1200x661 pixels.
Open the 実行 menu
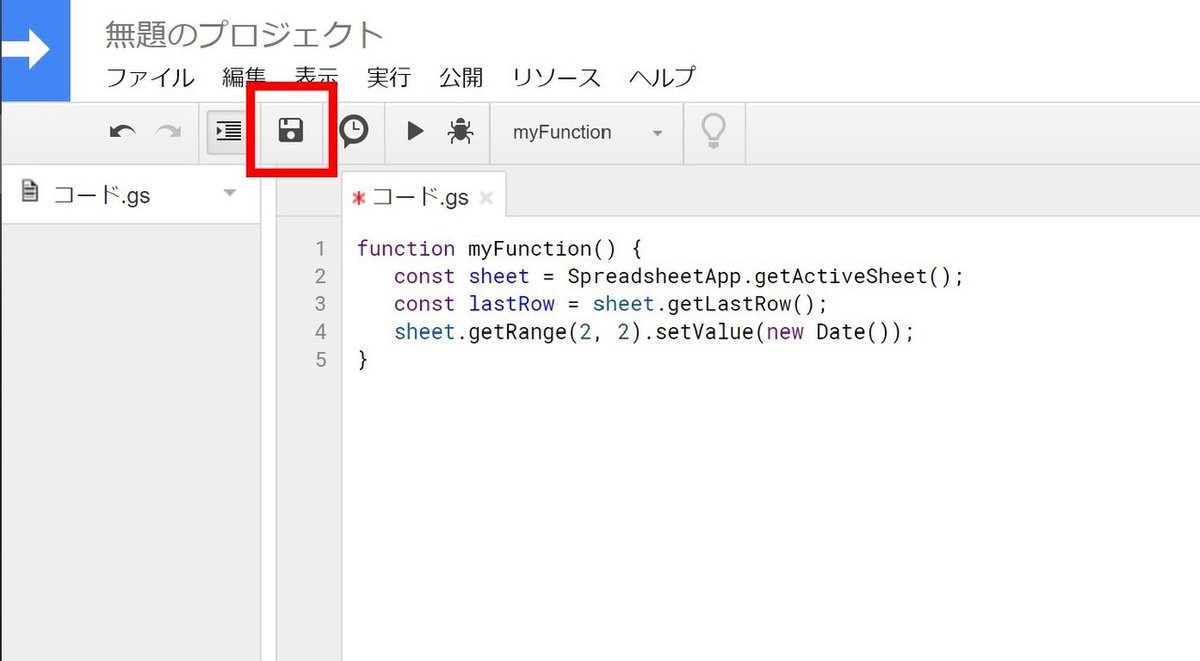[388, 77]
